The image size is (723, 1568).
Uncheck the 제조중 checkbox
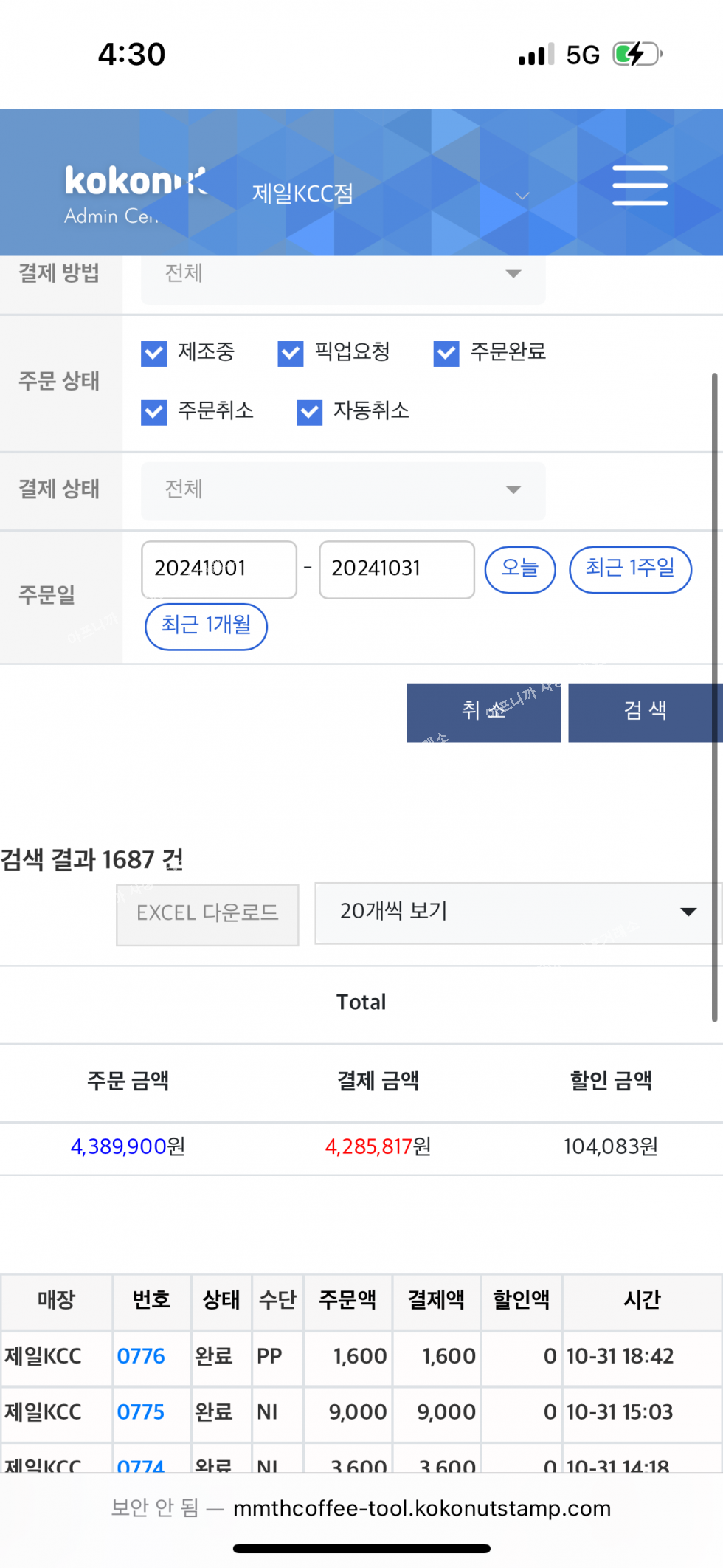pos(154,353)
